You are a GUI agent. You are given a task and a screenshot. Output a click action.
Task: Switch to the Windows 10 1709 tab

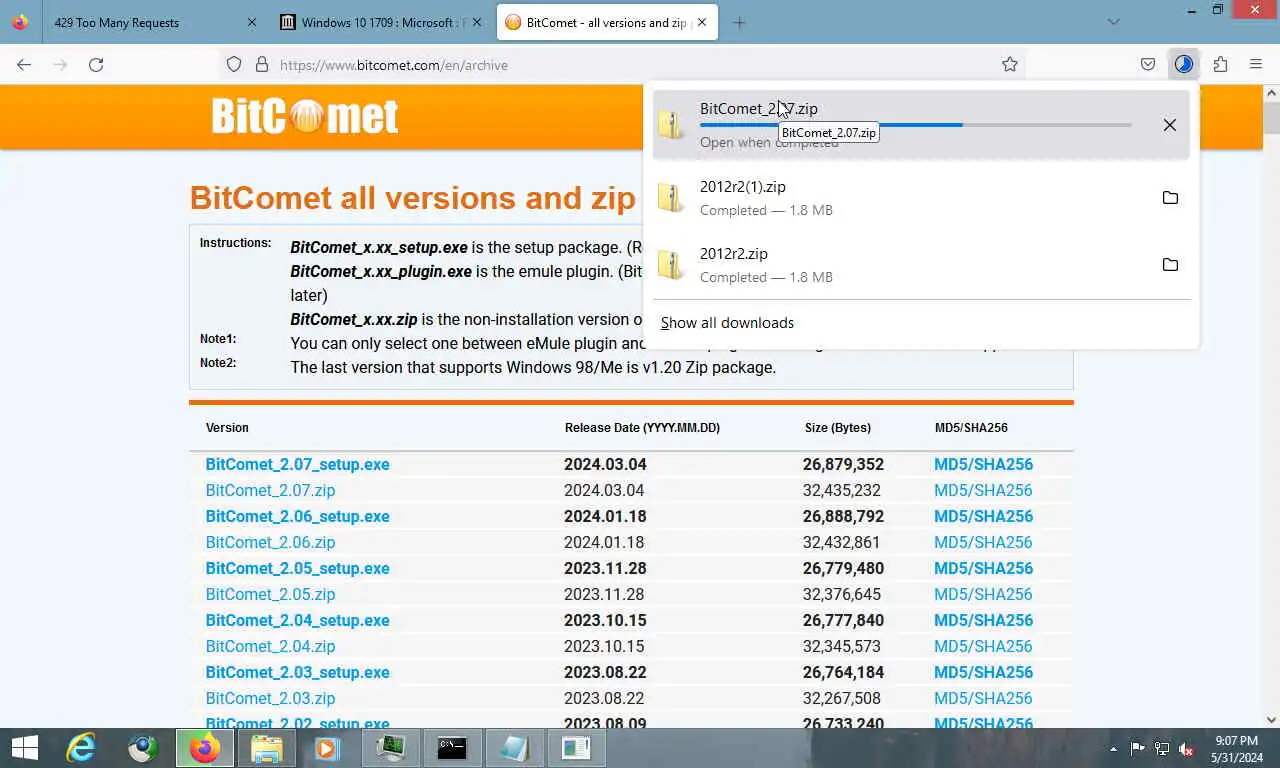383,22
